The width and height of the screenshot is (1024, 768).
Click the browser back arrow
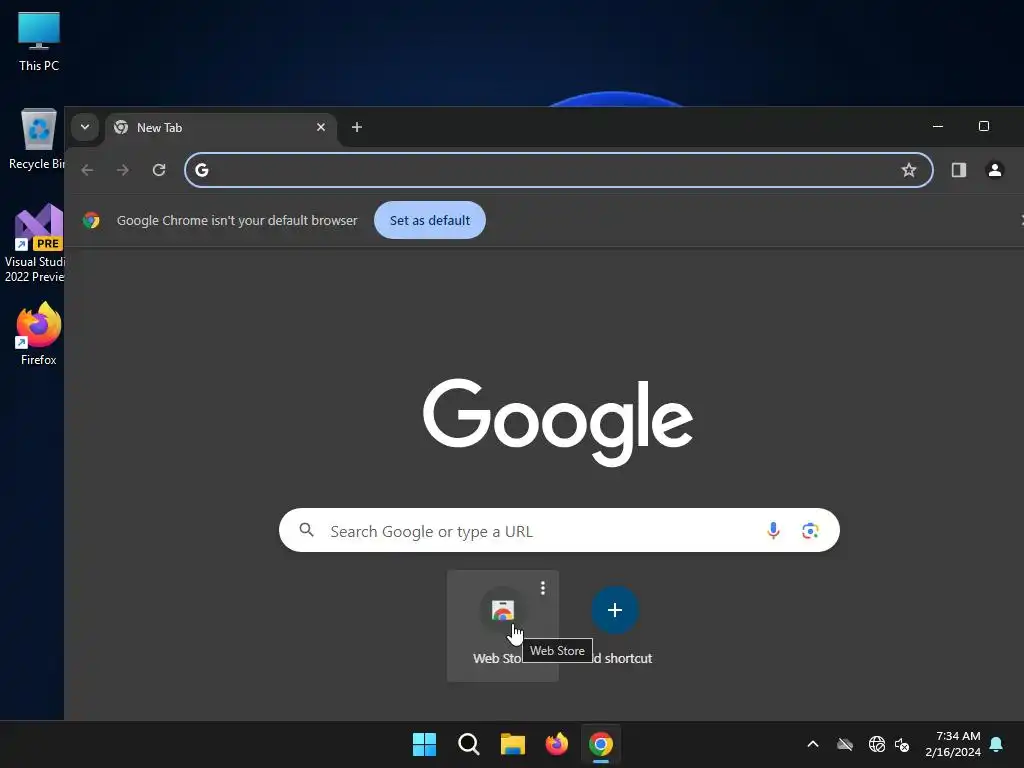coord(88,170)
